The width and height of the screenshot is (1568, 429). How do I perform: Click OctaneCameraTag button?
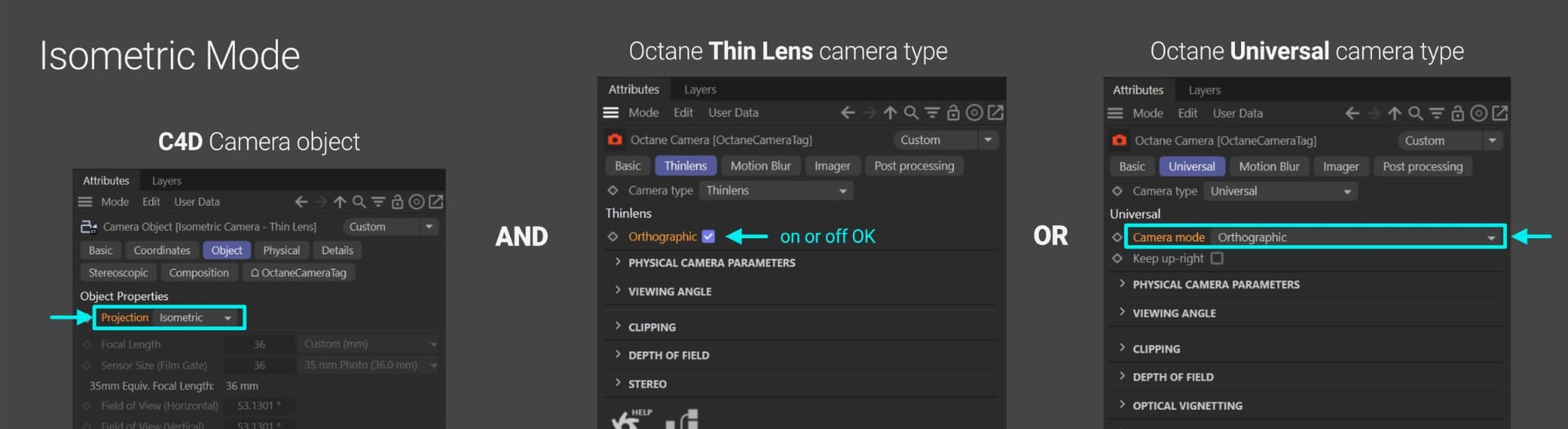(x=299, y=273)
